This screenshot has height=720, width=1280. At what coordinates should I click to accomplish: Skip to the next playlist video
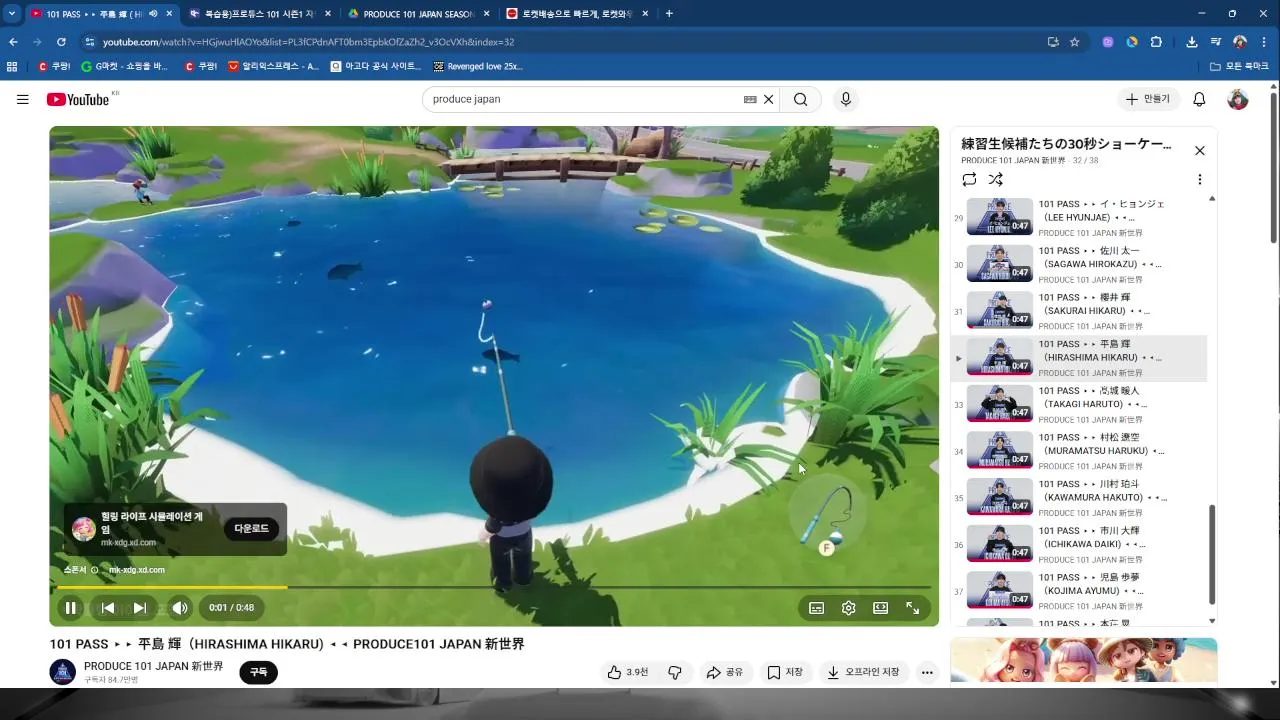(x=140, y=607)
